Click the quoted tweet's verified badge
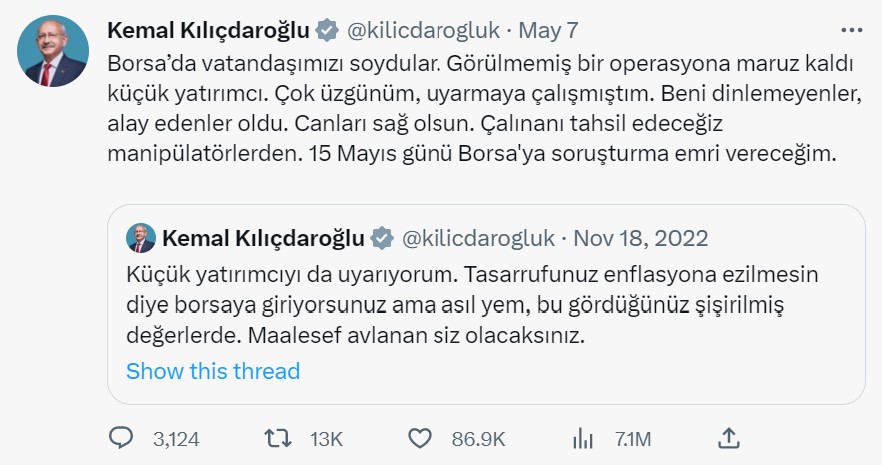The height and width of the screenshot is (465, 882). [382, 238]
